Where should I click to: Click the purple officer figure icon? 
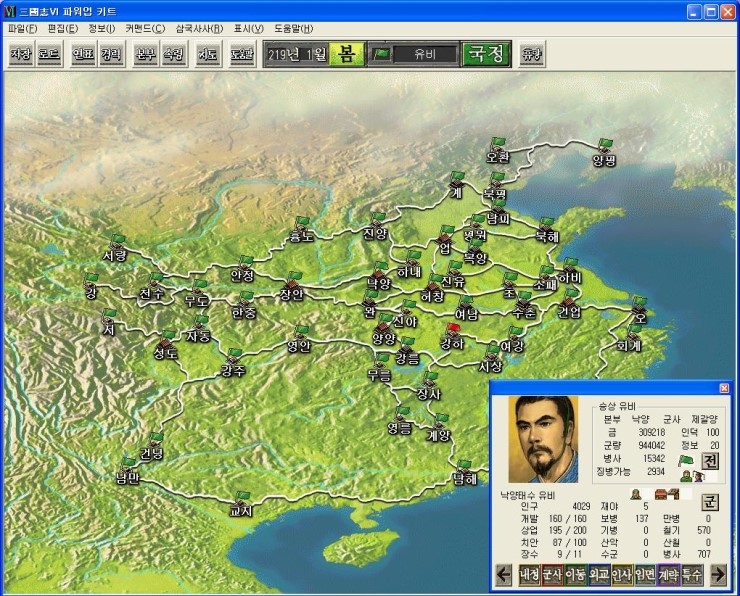(698, 476)
